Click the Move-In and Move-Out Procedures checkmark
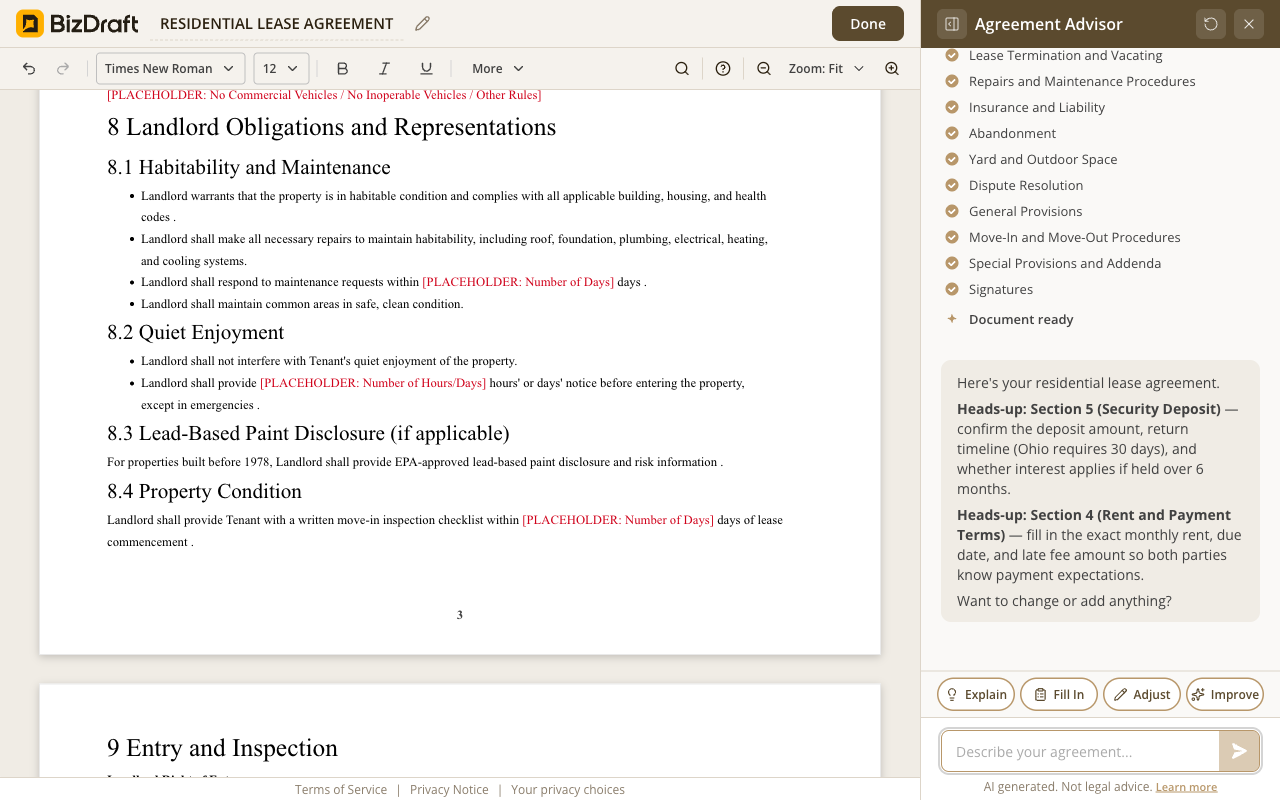Screen dimensions: 1280x800 click(952, 238)
